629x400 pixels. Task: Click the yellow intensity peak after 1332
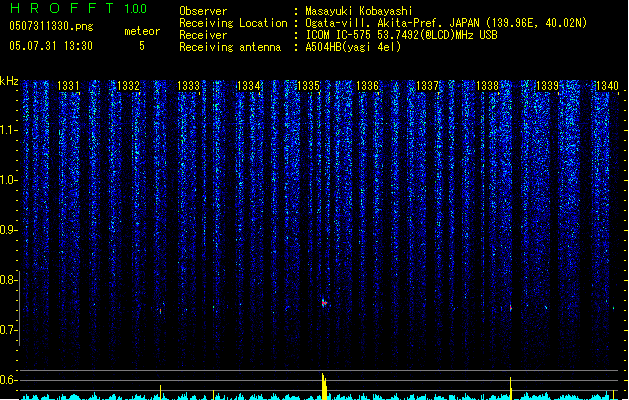pyautogui.click(x=160, y=392)
